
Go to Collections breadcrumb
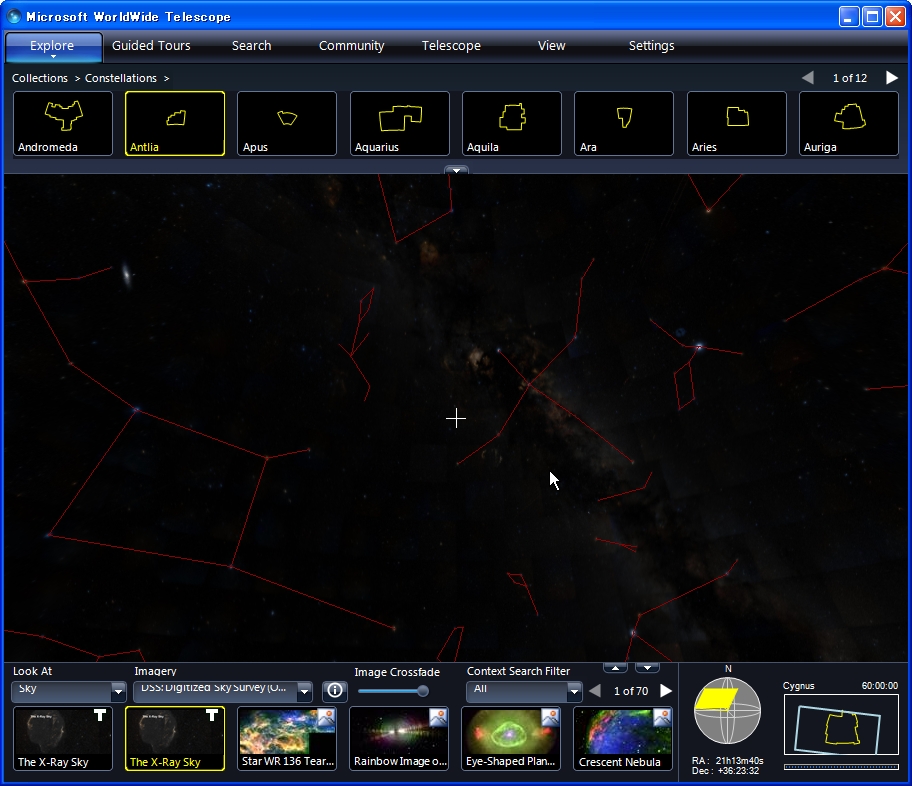click(x=40, y=78)
